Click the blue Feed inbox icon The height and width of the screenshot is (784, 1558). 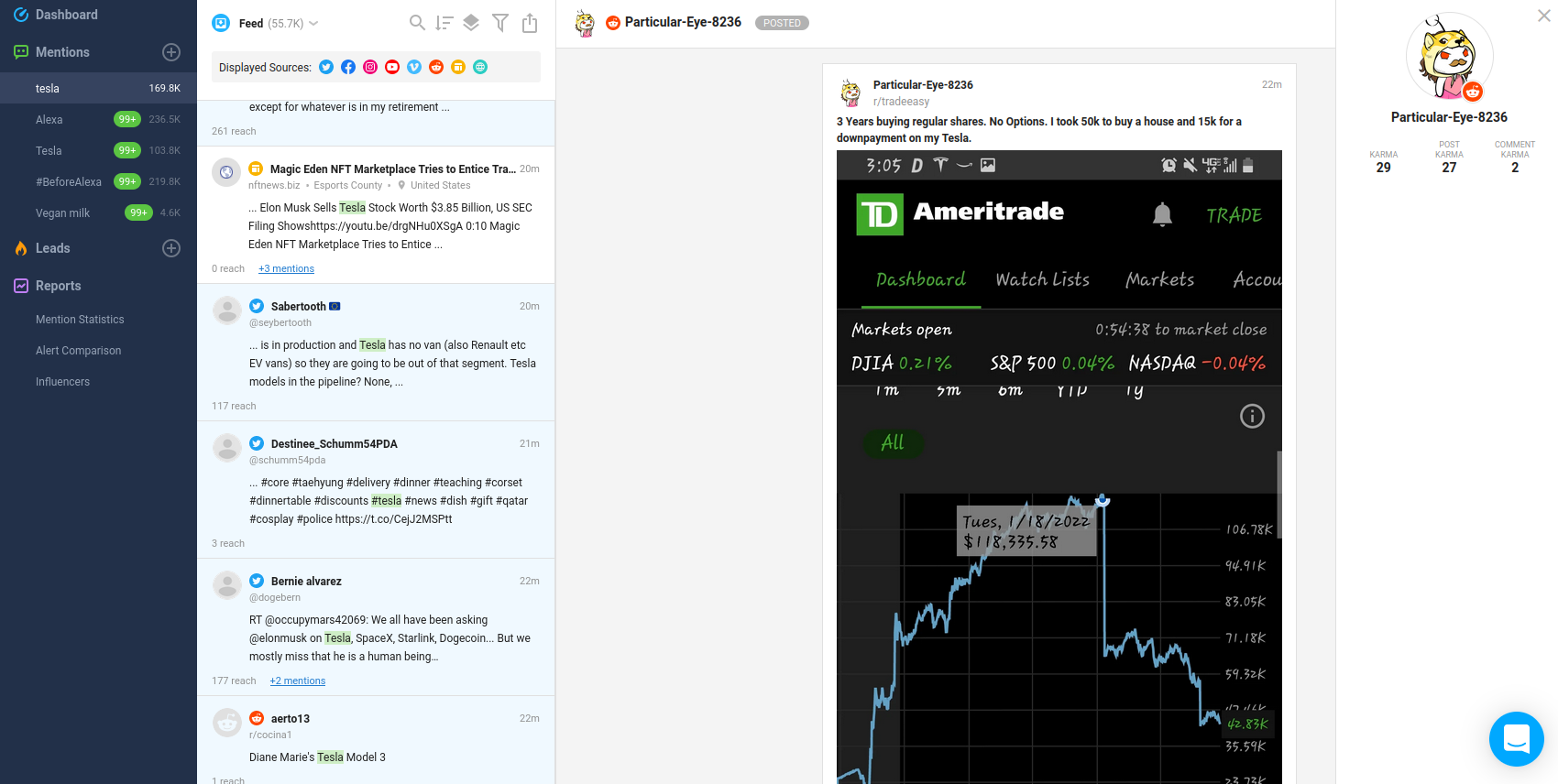pos(221,23)
